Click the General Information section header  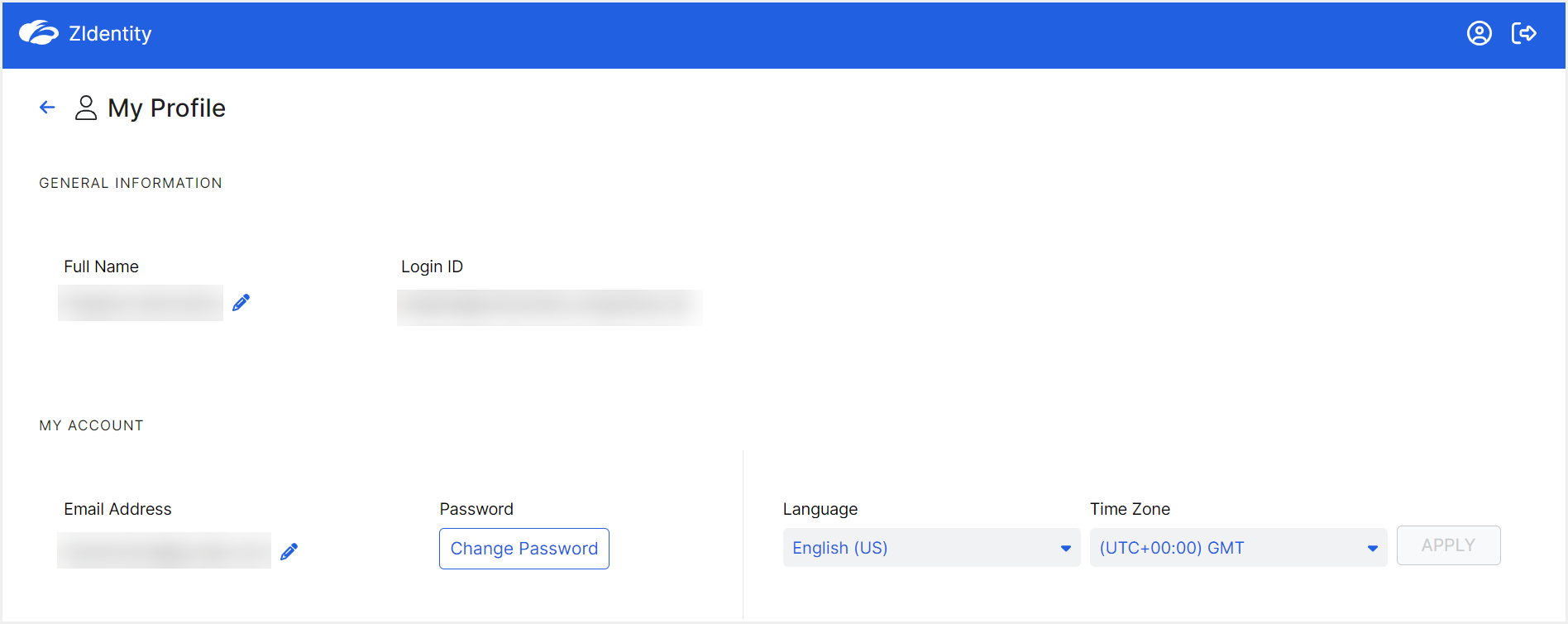131,183
